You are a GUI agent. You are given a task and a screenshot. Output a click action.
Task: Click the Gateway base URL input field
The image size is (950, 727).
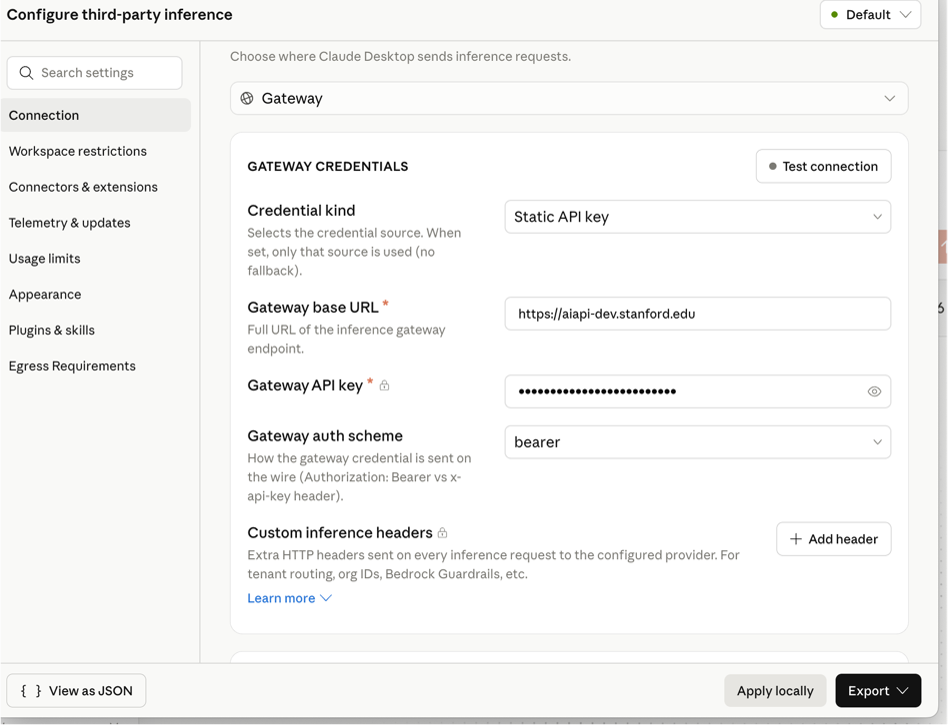pyautogui.click(x=697, y=314)
